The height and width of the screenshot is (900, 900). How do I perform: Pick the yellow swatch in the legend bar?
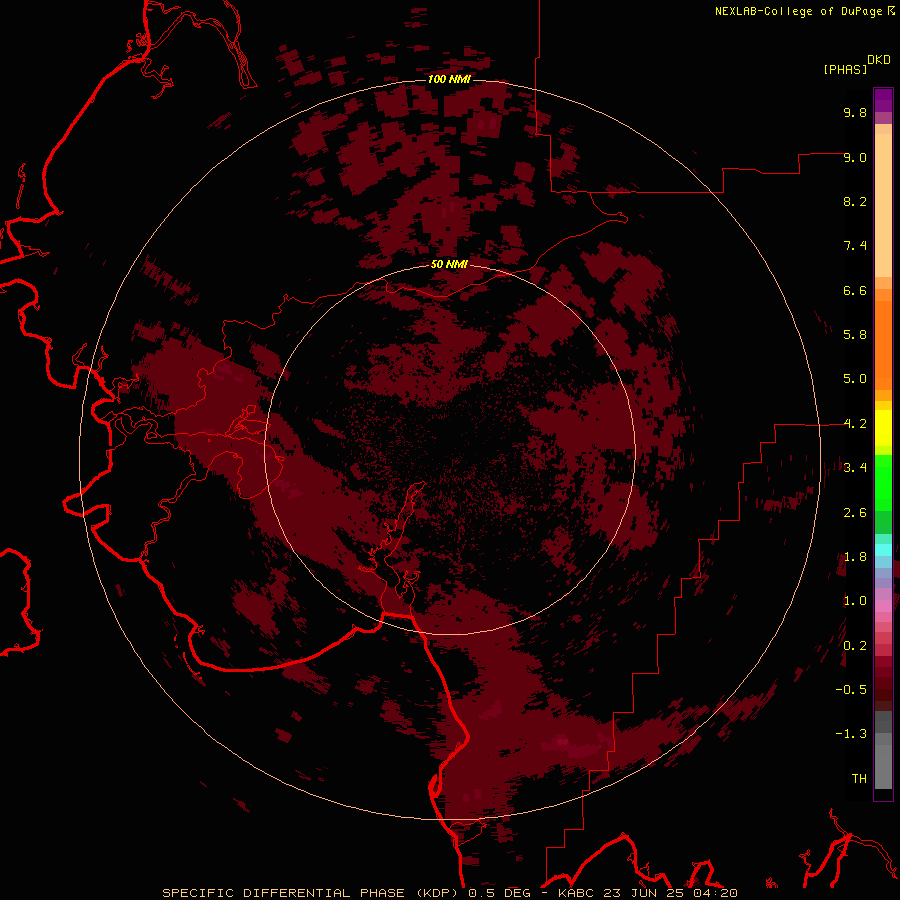pos(883,428)
